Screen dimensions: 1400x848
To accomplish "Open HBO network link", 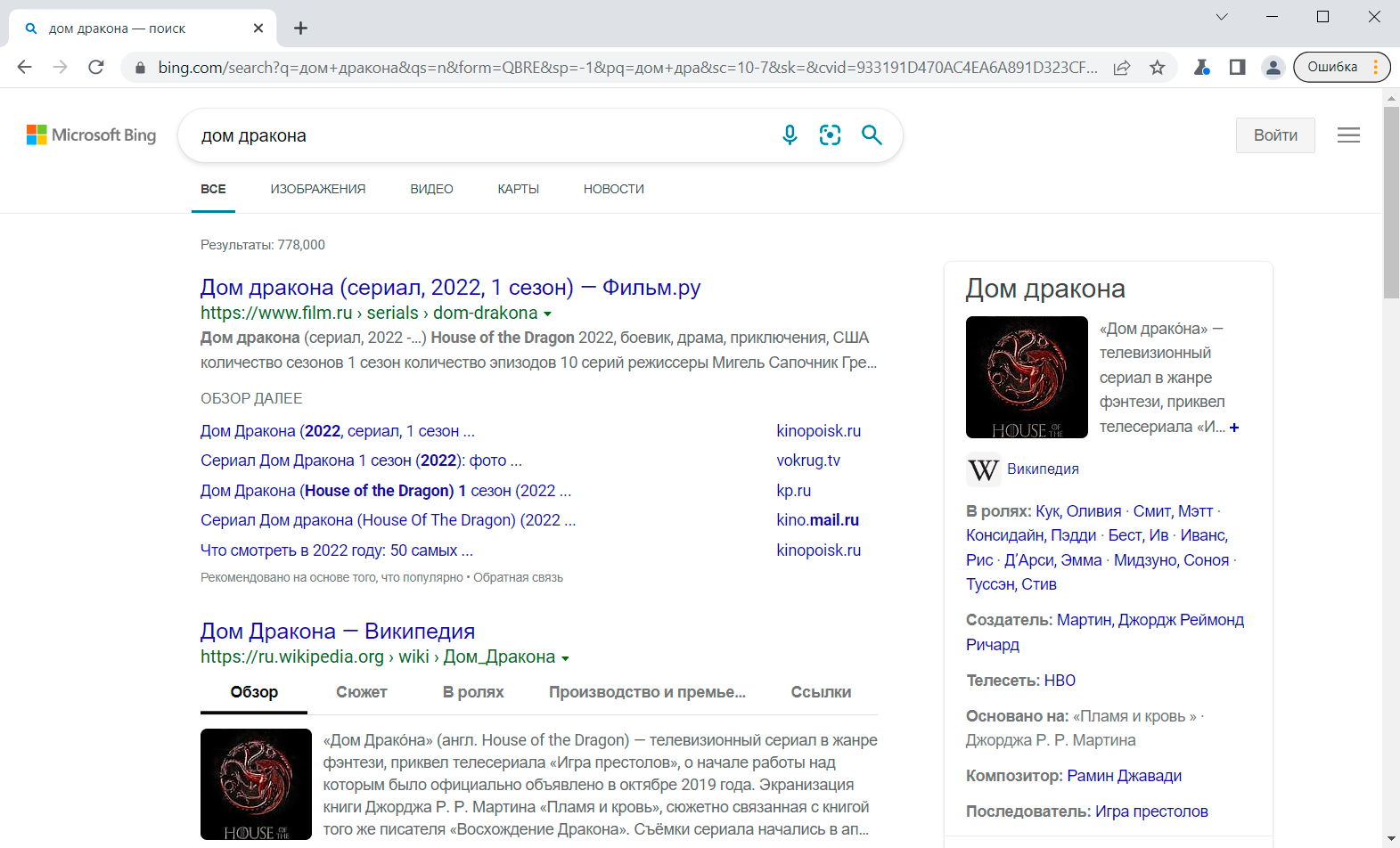I will tap(1060, 681).
